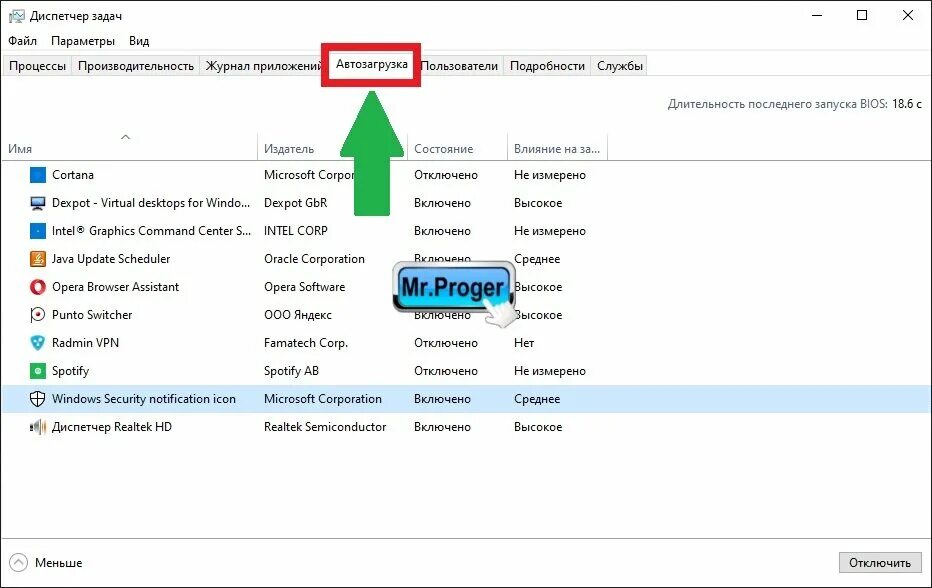Click publisher Realtek Semiconductor
Image resolution: width=932 pixels, height=588 pixels.
(325, 427)
